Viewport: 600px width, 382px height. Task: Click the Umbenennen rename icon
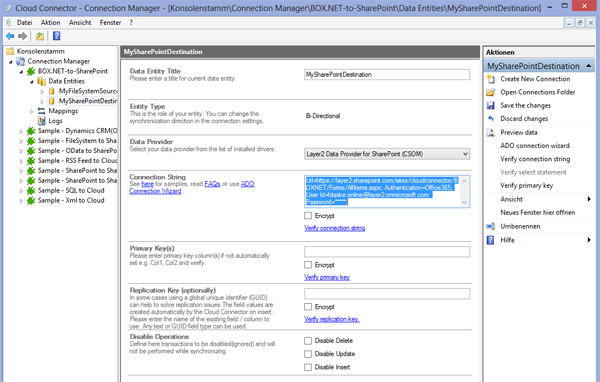coord(491,226)
